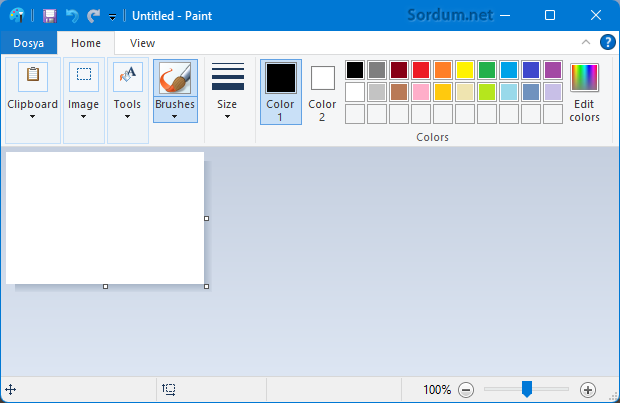Switch to the Home tab
The width and height of the screenshot is (620, 403).
point(86,43)
